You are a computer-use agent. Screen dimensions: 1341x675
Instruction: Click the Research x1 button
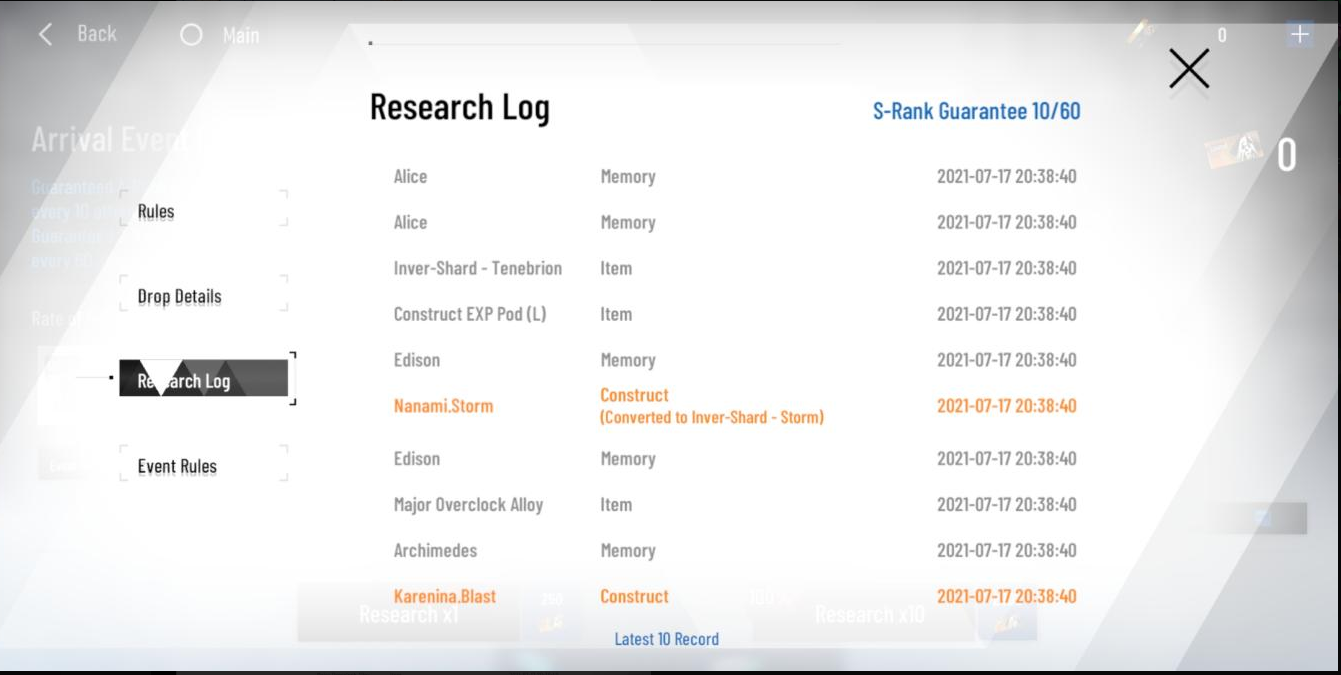[x=408, y=613]
